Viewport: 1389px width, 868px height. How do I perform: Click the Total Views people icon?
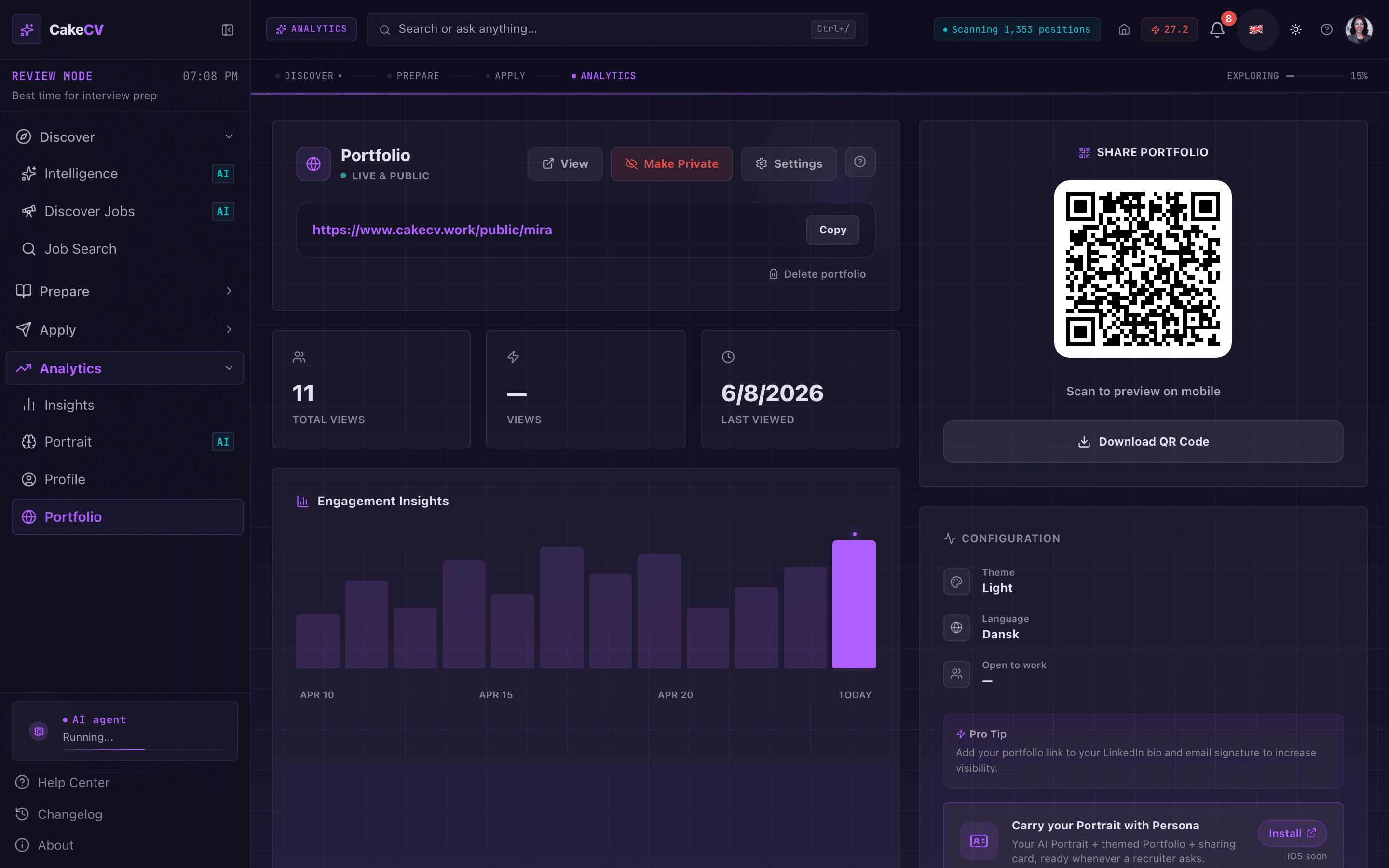[x=299, y=357]
